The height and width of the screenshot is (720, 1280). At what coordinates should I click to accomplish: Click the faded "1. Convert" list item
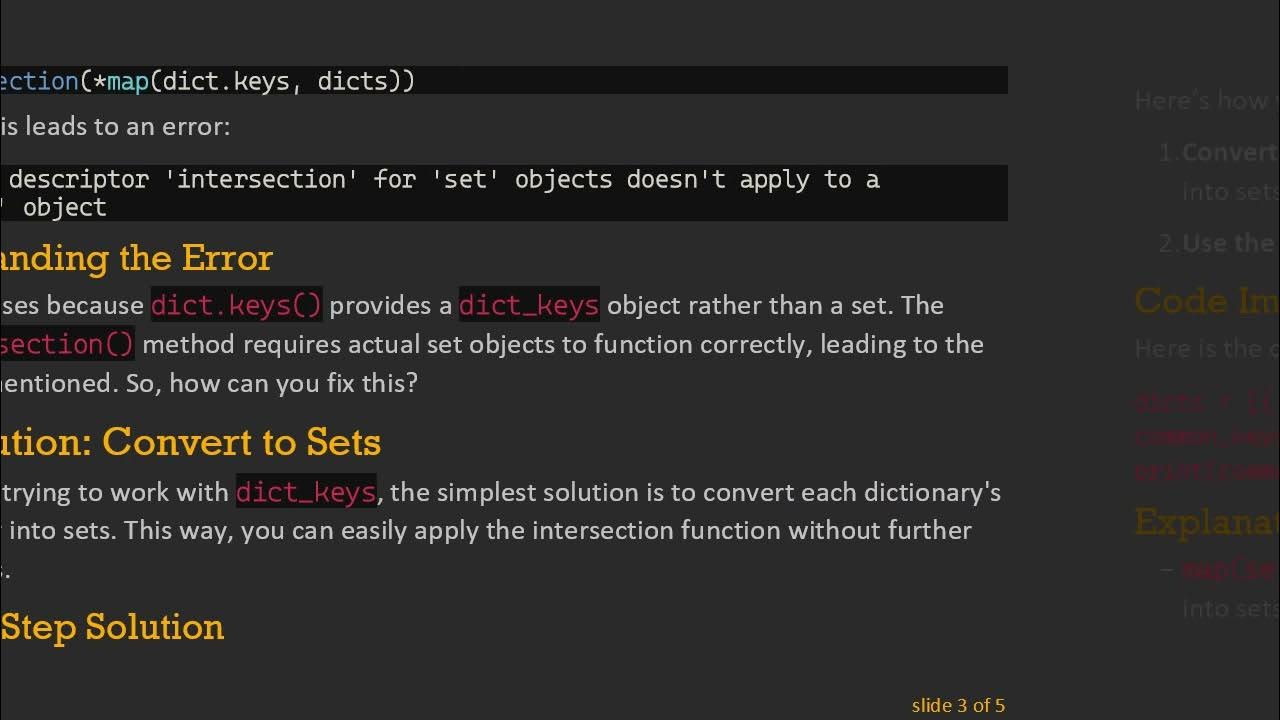[x=1220, y=153]
